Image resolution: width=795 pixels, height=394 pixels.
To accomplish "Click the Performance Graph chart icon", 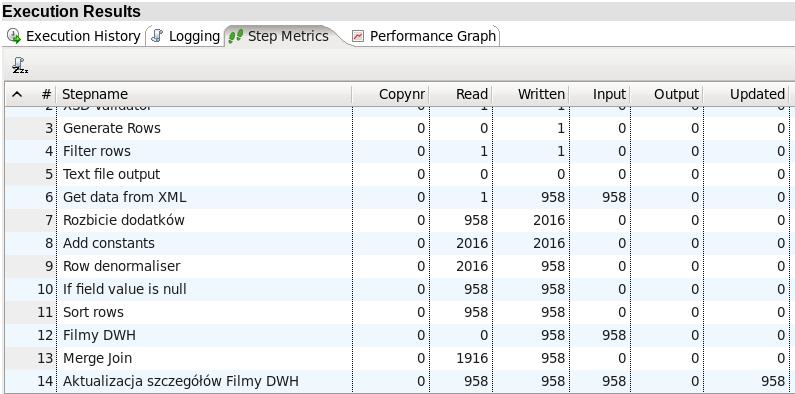I will click(358, 37).
